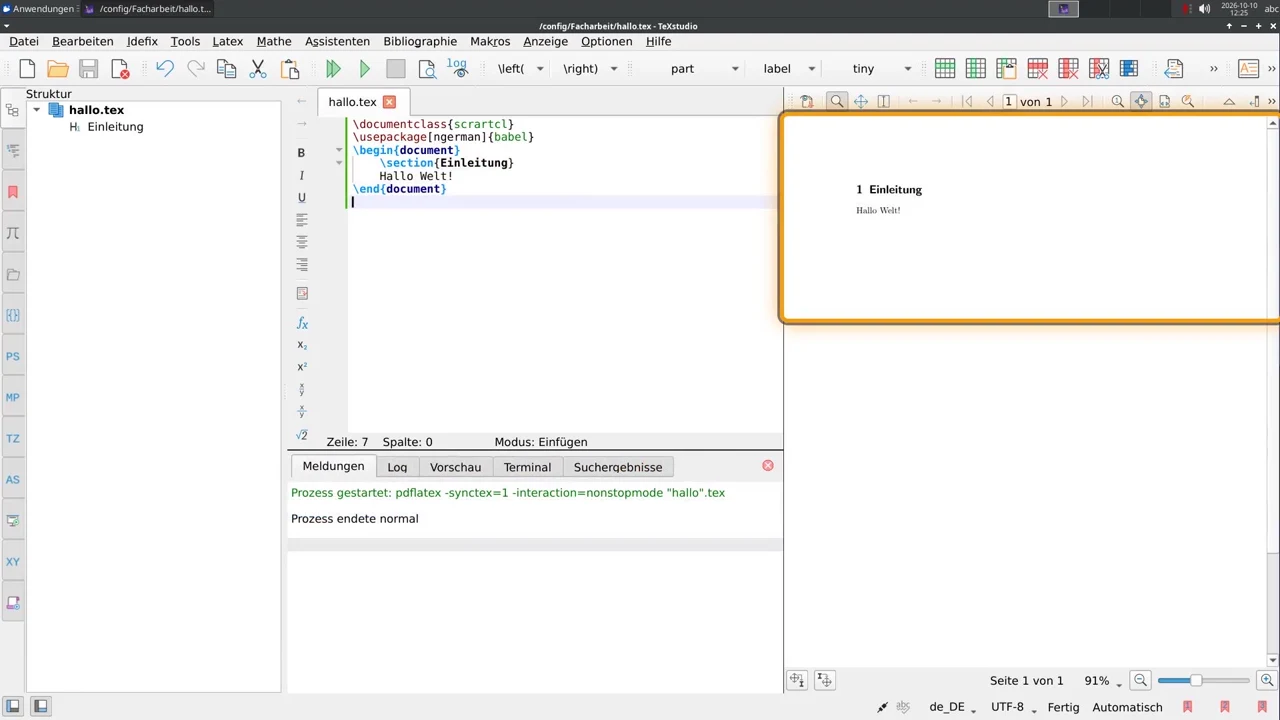1280x720 pixels.
Task: Toggle inline spell checking abc icon
Action: click(903, 706)
